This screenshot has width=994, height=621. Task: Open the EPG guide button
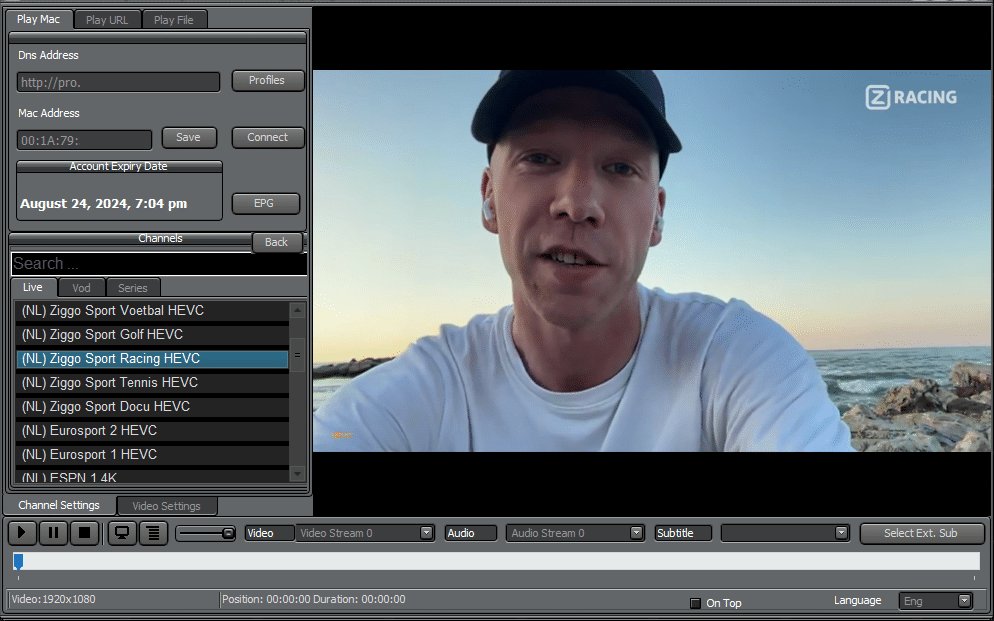point(264,203)
